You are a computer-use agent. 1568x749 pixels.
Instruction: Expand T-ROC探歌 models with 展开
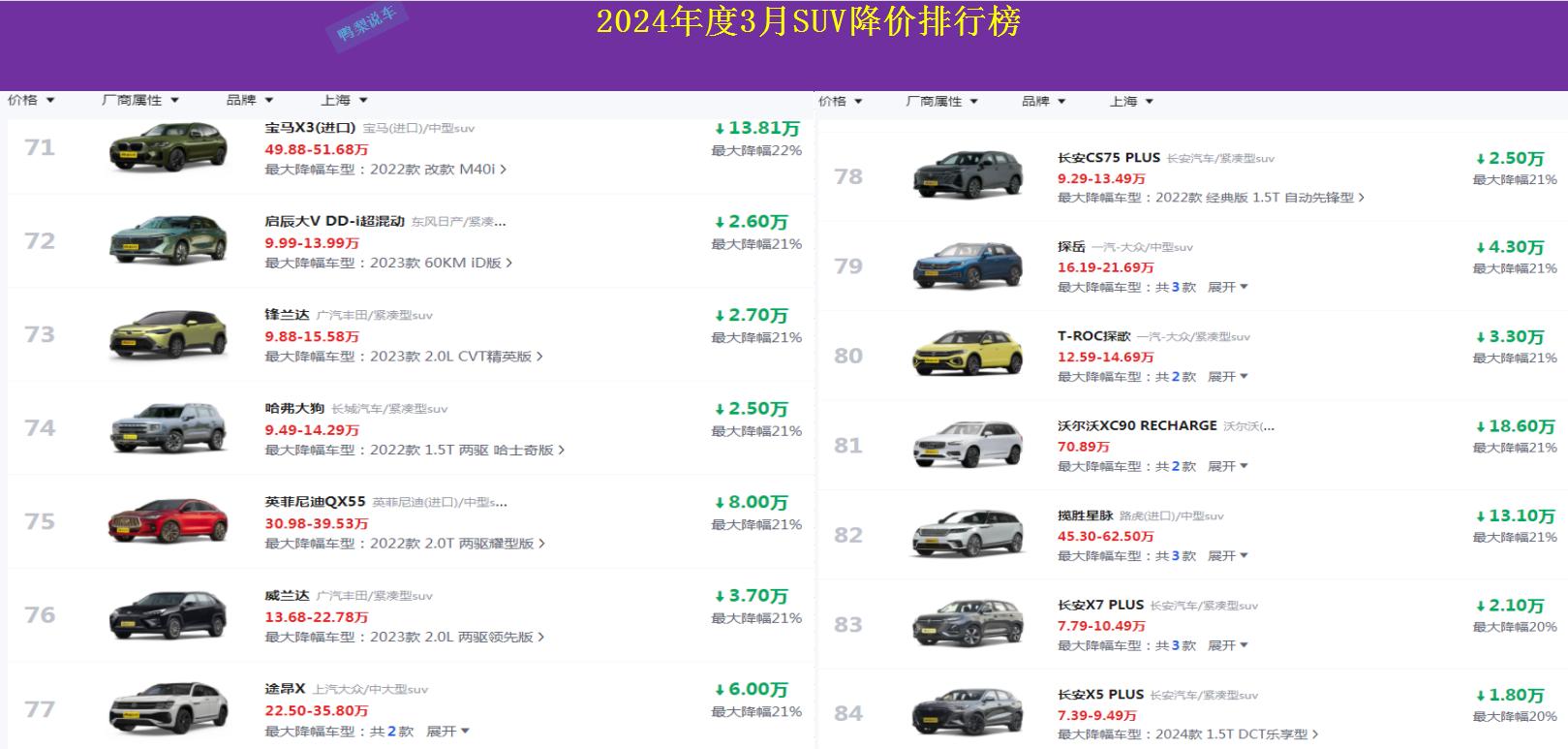tap(1227, 377)
